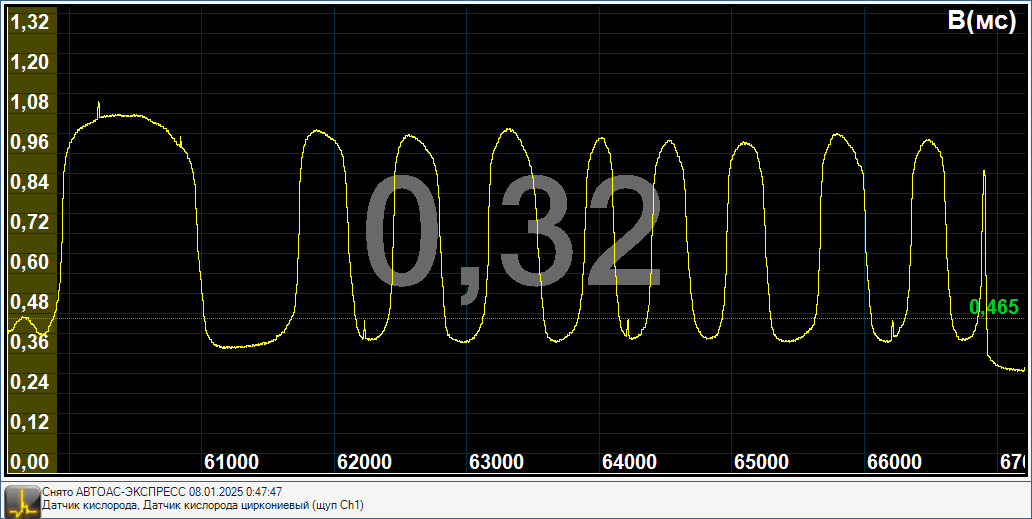
Task: Select the 65000 time axis marker
Action: [761, 462]
